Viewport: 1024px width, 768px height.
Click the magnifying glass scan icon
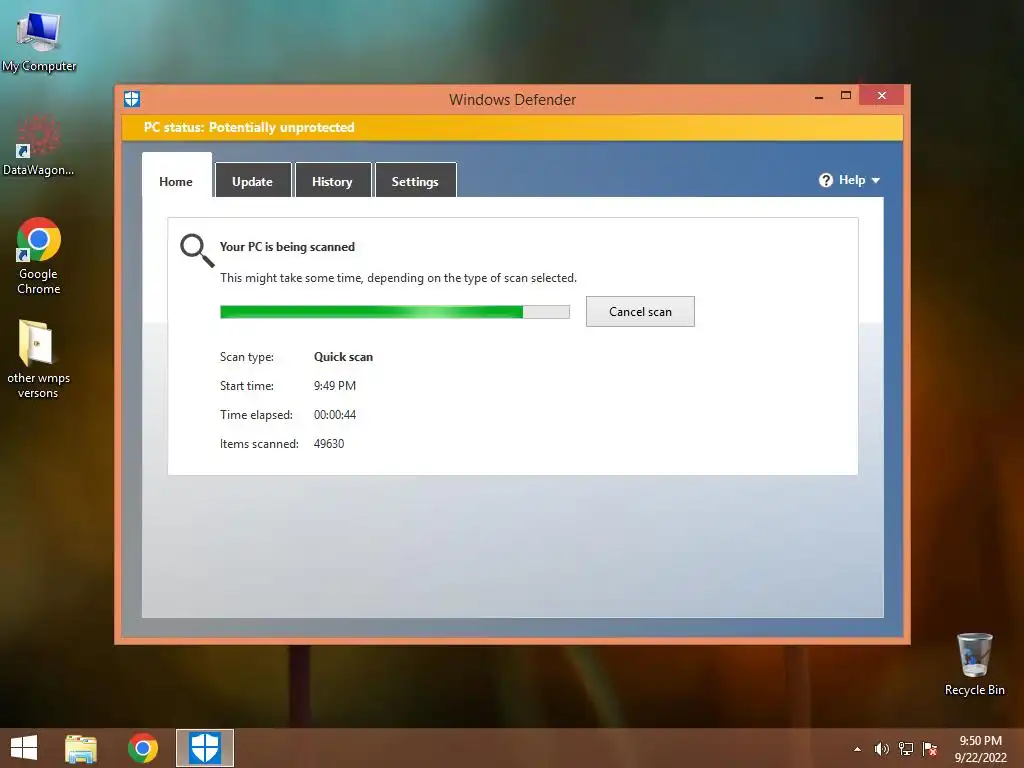pos(197,251)
